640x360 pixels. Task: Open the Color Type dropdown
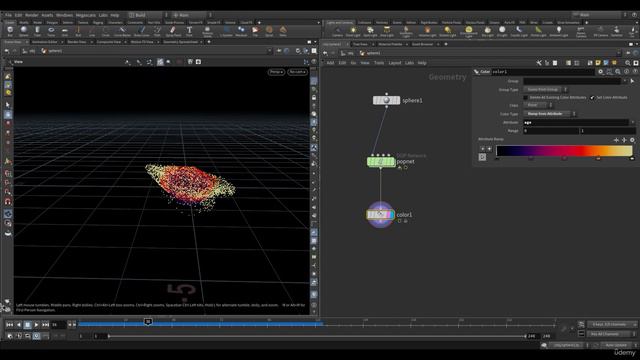pos(549,113)
